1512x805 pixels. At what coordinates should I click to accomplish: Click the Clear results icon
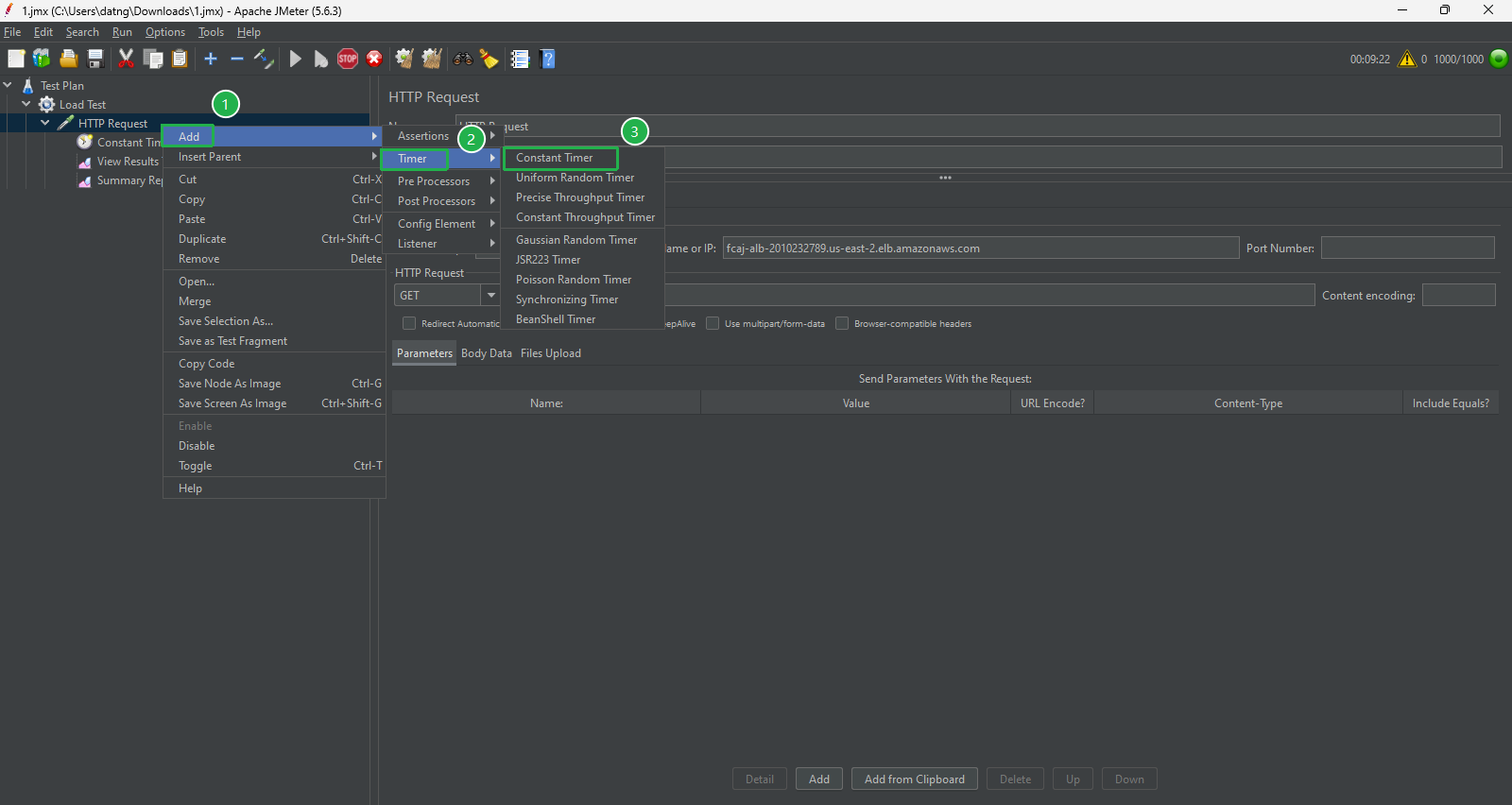tap(404, 59)
